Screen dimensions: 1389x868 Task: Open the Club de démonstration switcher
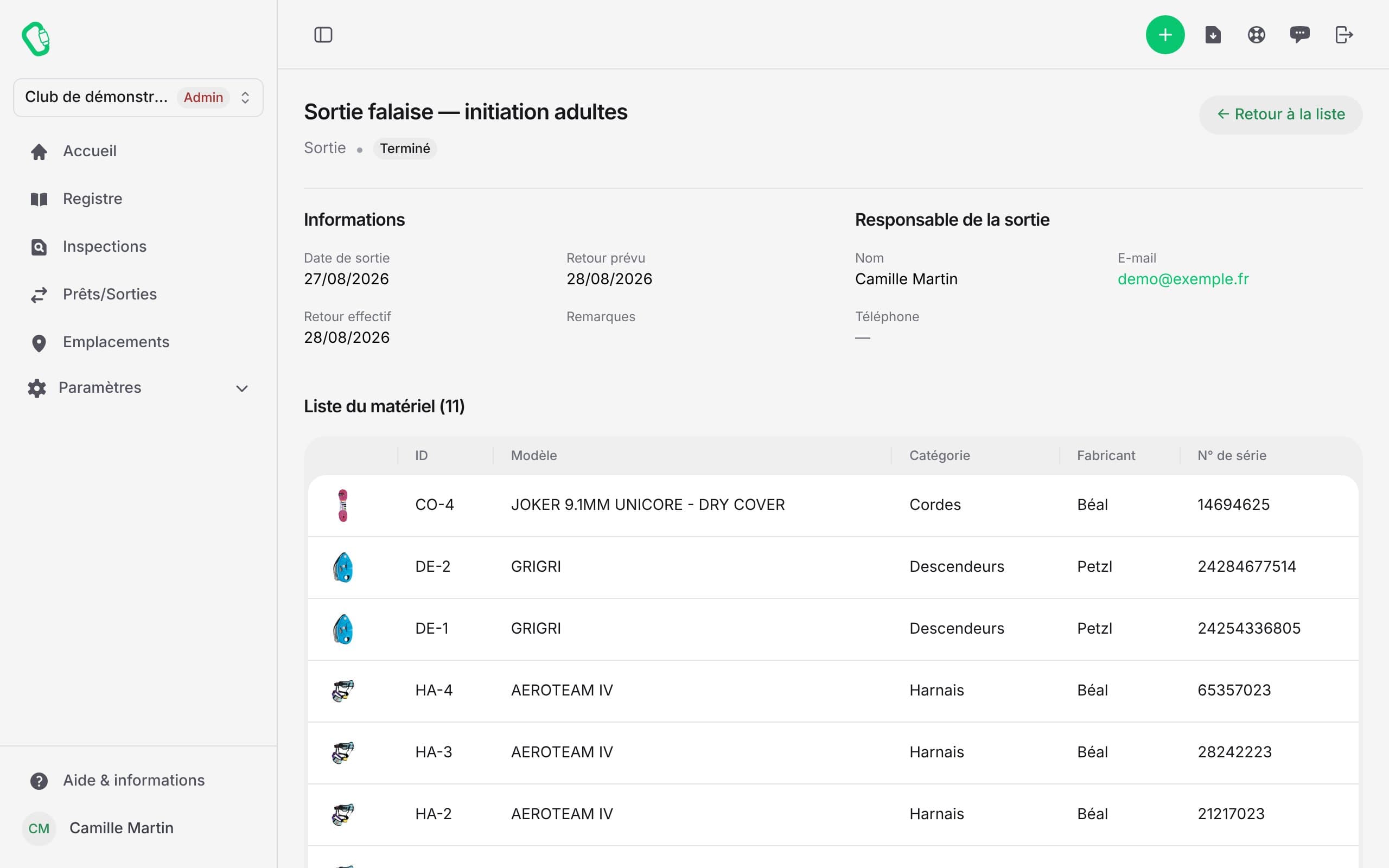point(138,98)
